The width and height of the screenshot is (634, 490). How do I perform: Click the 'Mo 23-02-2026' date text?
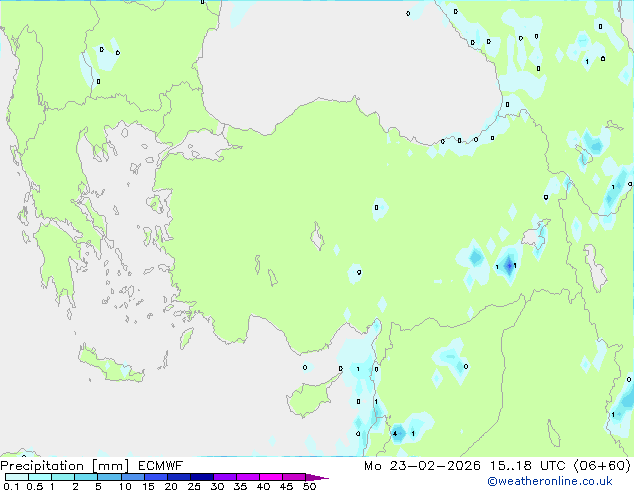point(422,466)
